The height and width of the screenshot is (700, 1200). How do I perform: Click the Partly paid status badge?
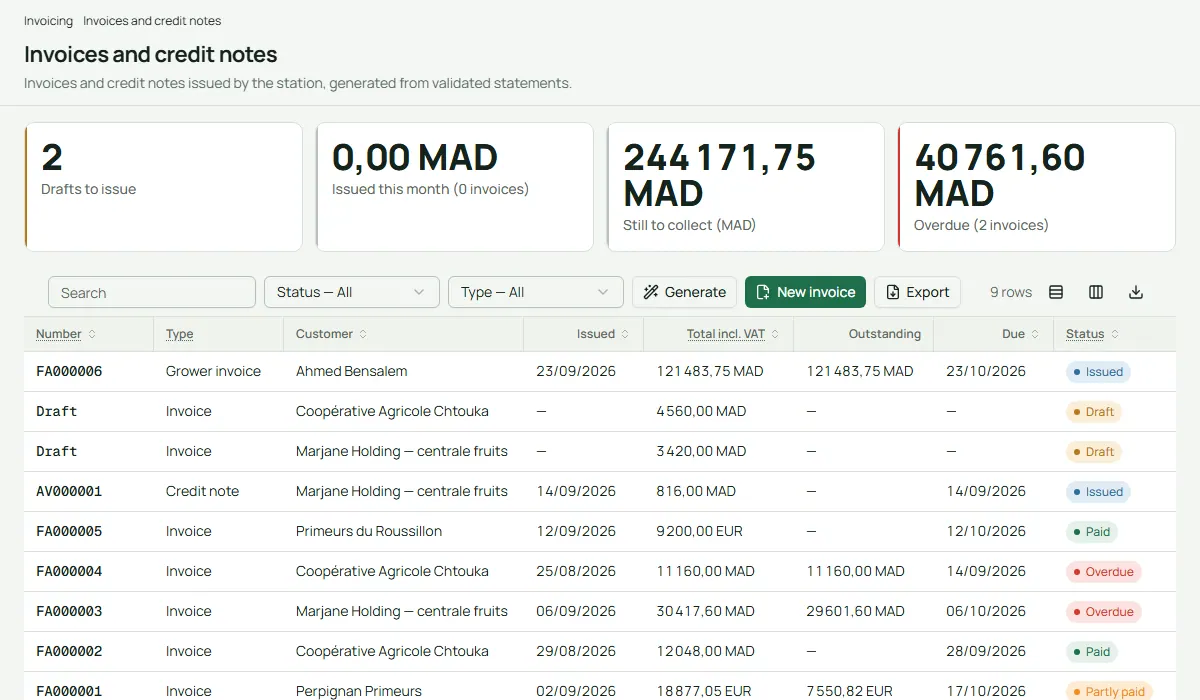click(x=1109, y=691)
